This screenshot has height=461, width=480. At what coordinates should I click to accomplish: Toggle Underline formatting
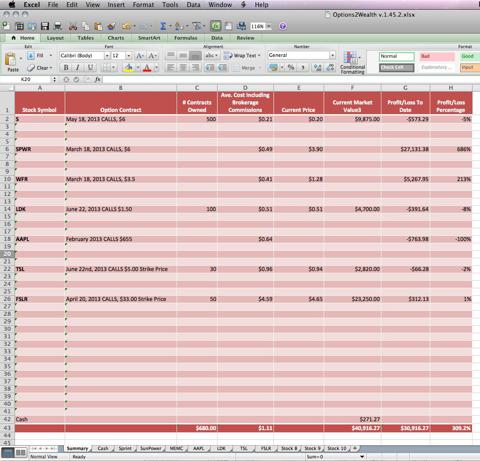pyautogui.click(x=90, y=68)
